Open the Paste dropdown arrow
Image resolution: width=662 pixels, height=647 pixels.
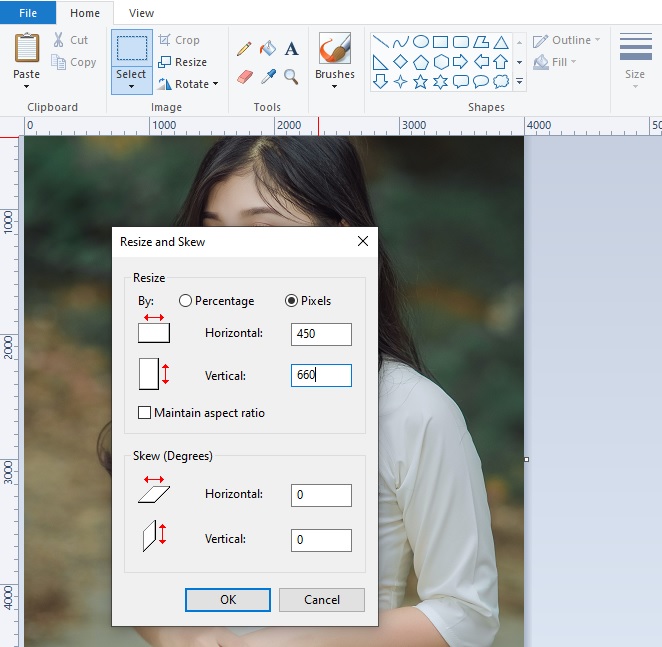pyautogui.click(x=27, y=87)
